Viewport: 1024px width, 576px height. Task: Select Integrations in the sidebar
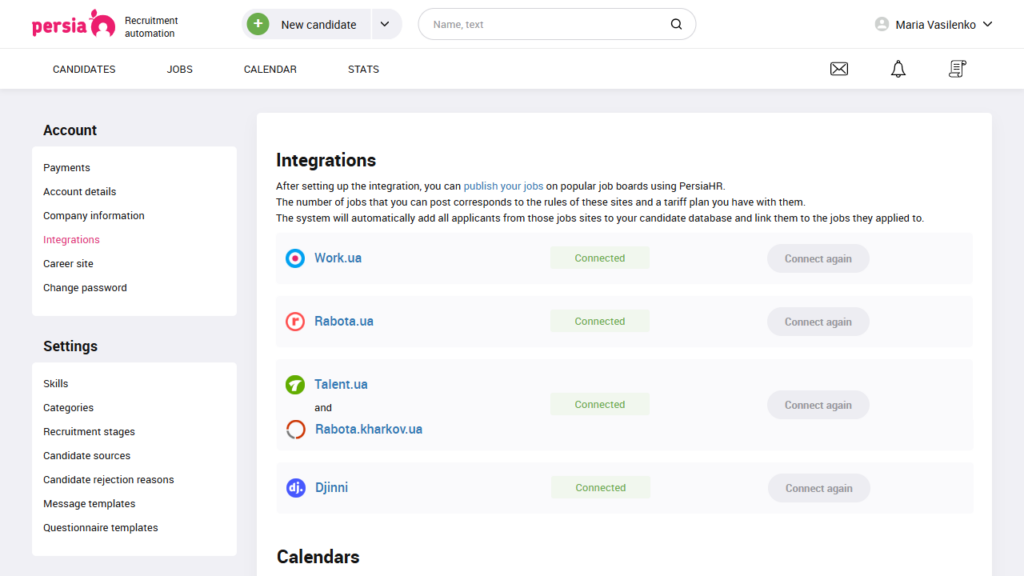[71, 240]
